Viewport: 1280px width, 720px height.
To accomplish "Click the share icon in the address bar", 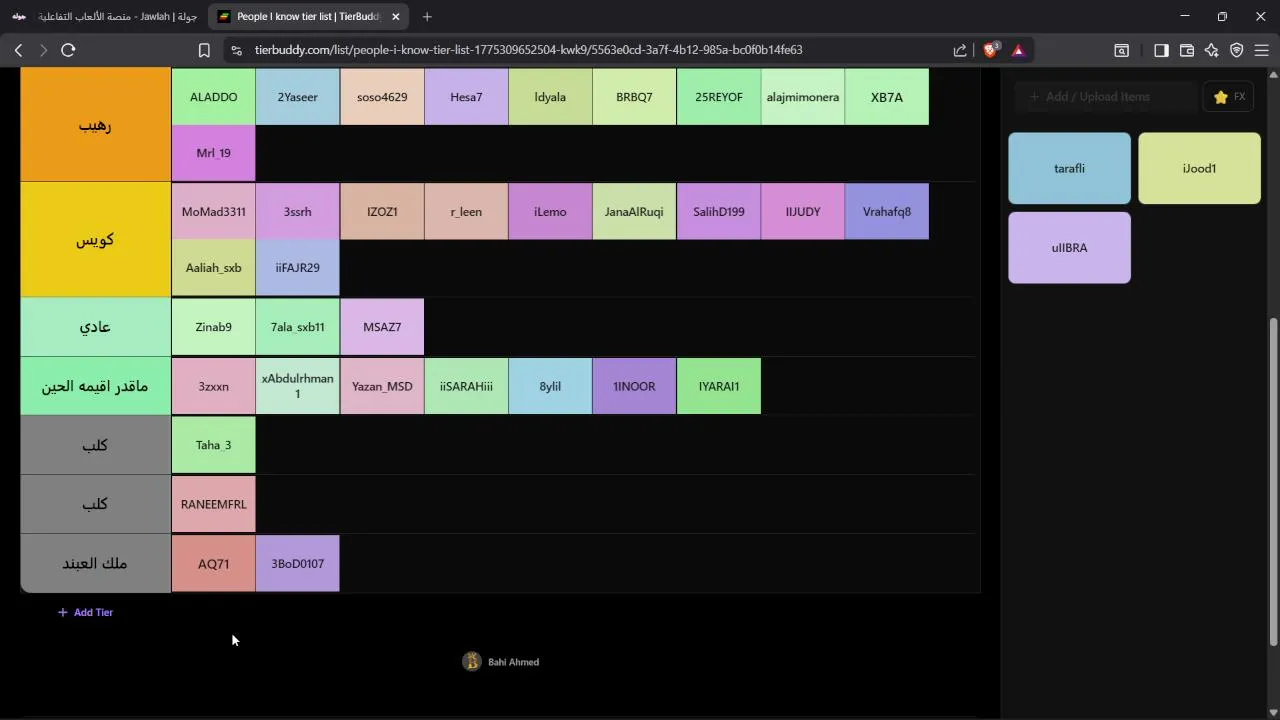I will coord(960,50).
